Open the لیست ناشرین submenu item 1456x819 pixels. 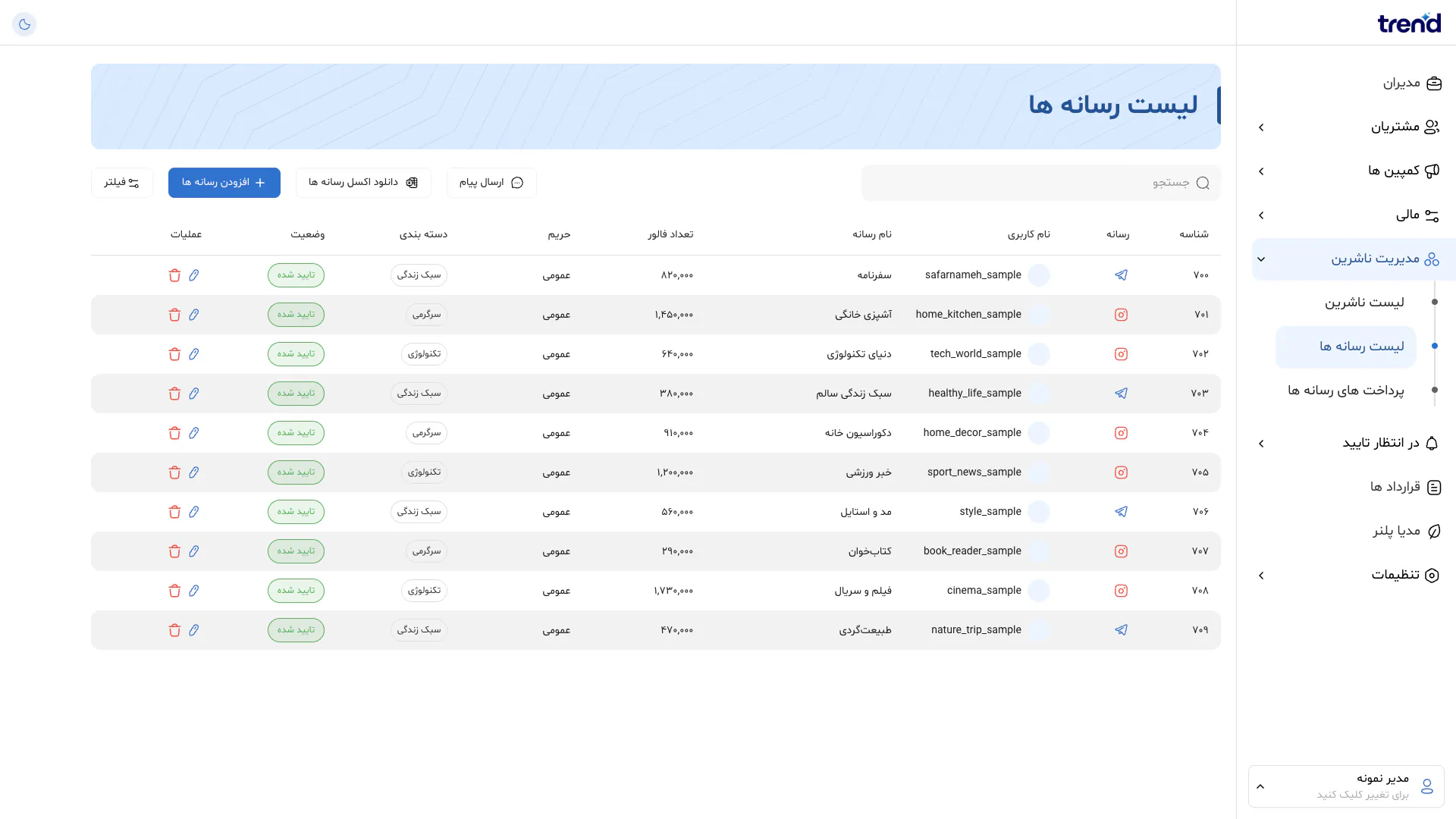pyautogui.click(x=1364, y=303)
